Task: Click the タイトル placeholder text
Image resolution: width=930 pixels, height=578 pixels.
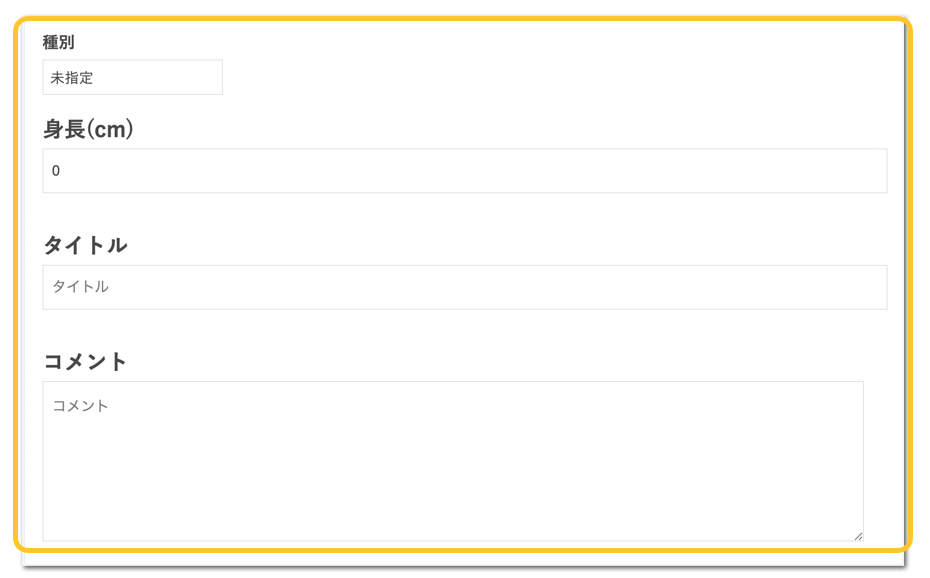Action: [80, 287]
